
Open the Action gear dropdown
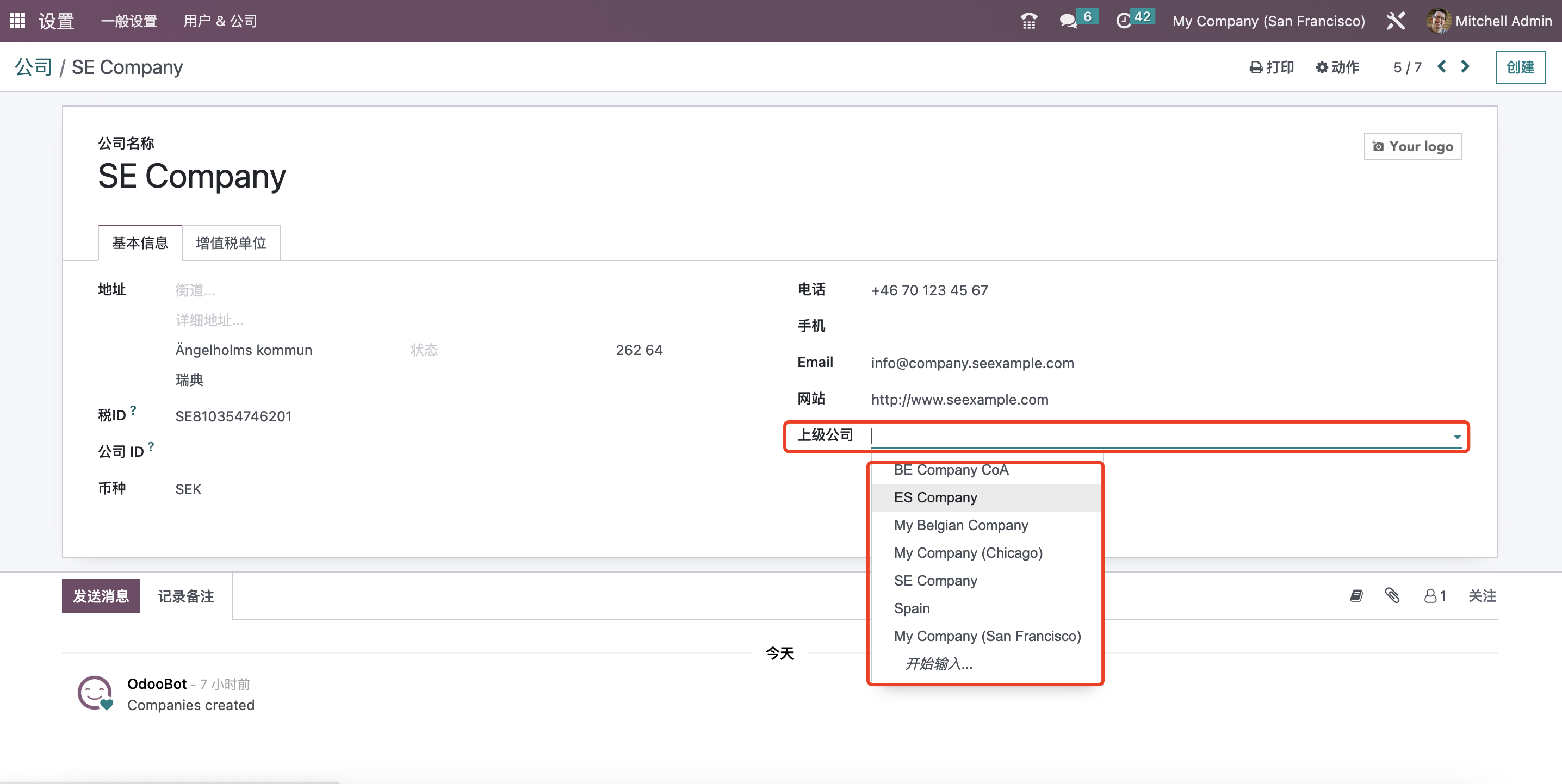point(1337,67)
